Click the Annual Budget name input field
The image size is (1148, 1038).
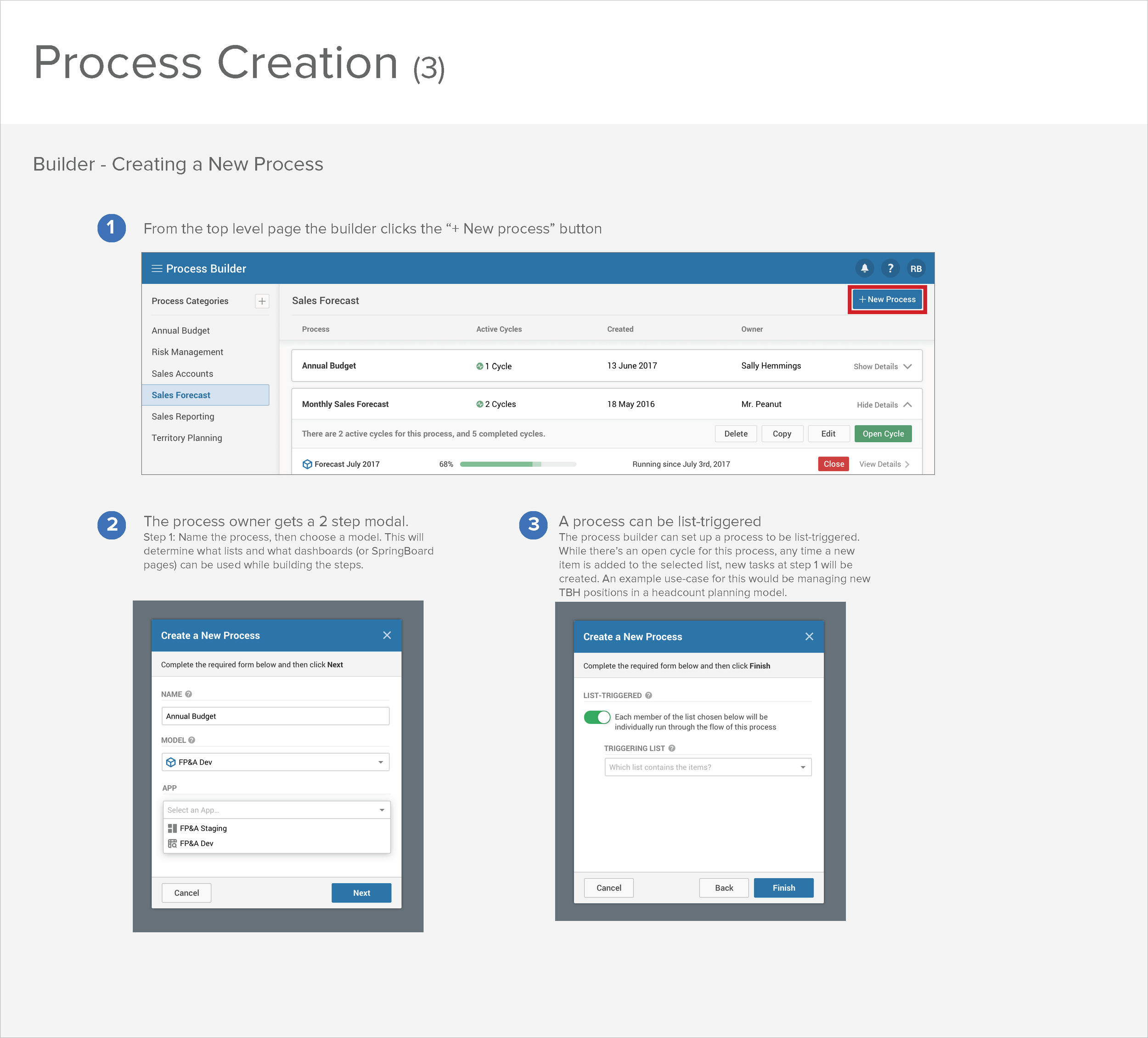pos(276,716)
